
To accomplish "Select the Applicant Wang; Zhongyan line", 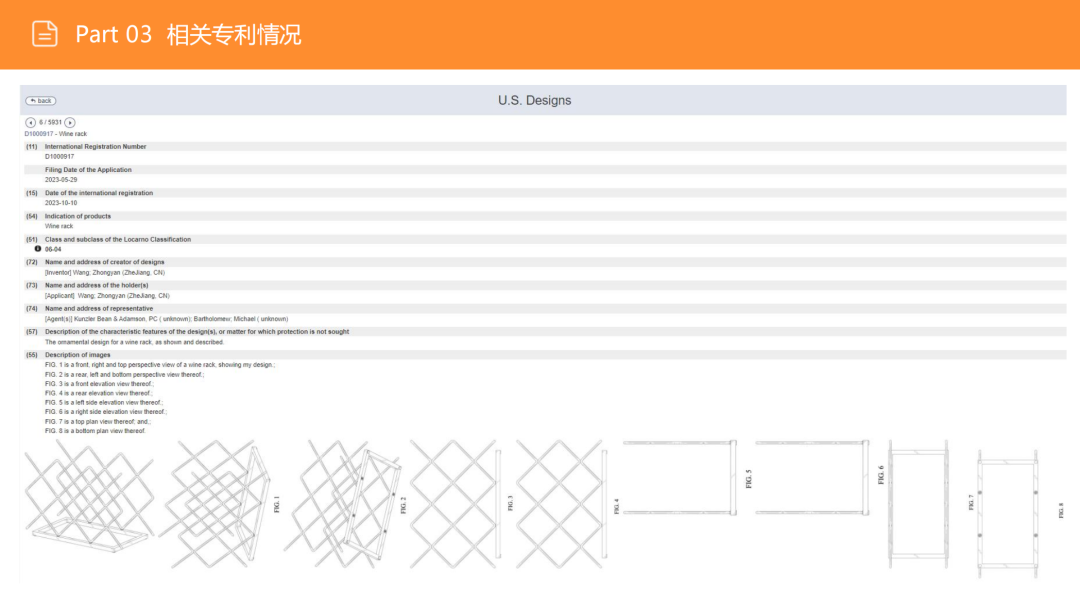I will click(107, 296).
